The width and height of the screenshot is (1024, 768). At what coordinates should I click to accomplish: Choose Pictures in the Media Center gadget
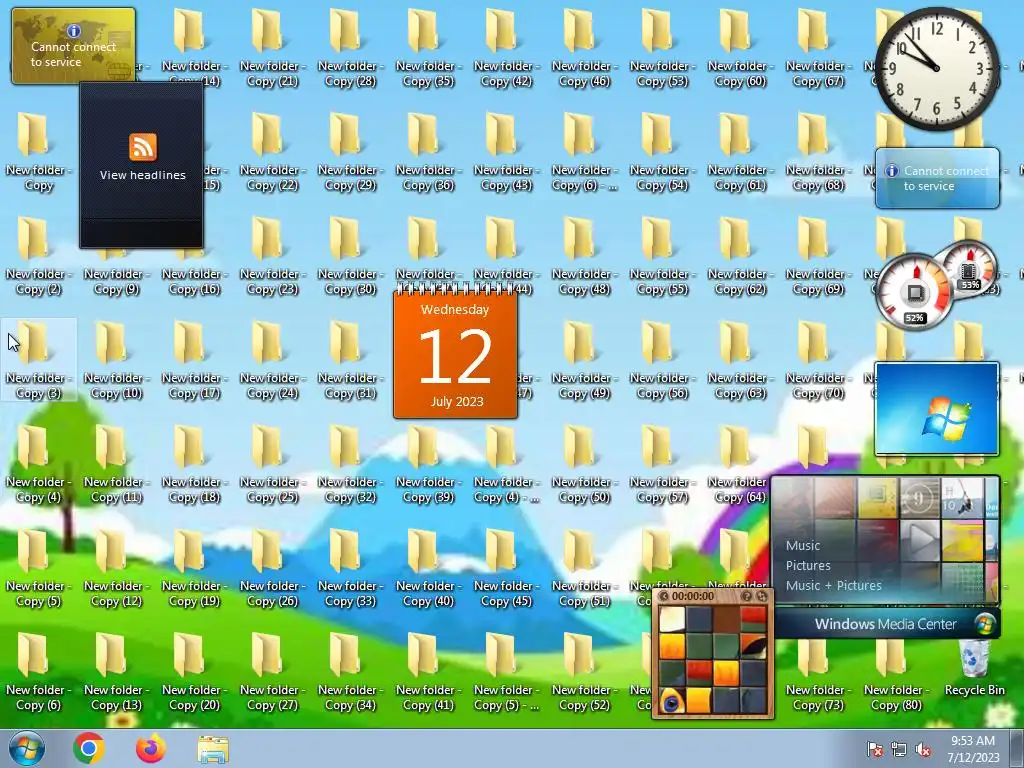click(x=808, y=566)
